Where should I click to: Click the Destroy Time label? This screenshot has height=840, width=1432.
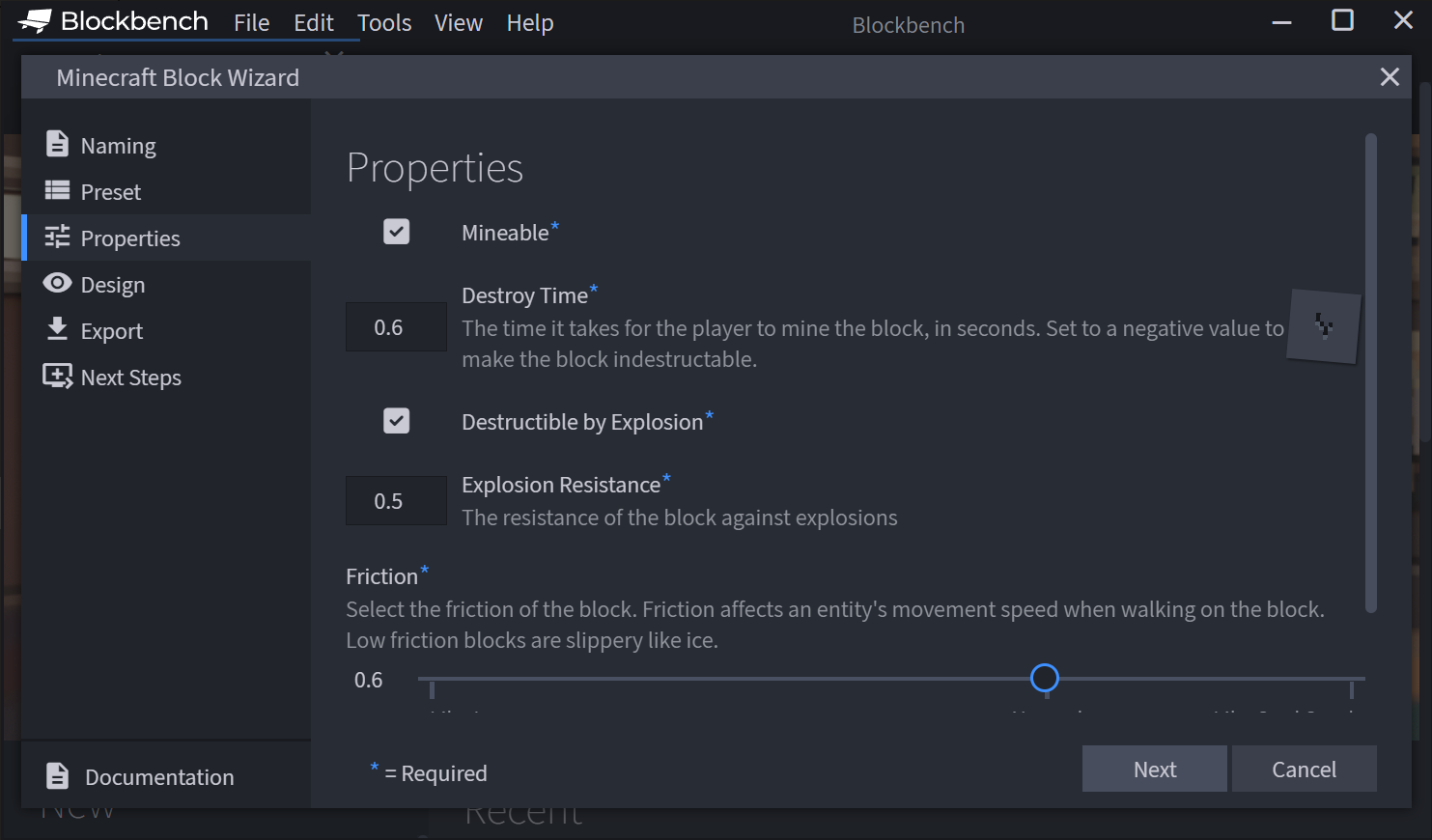(524, 295)
